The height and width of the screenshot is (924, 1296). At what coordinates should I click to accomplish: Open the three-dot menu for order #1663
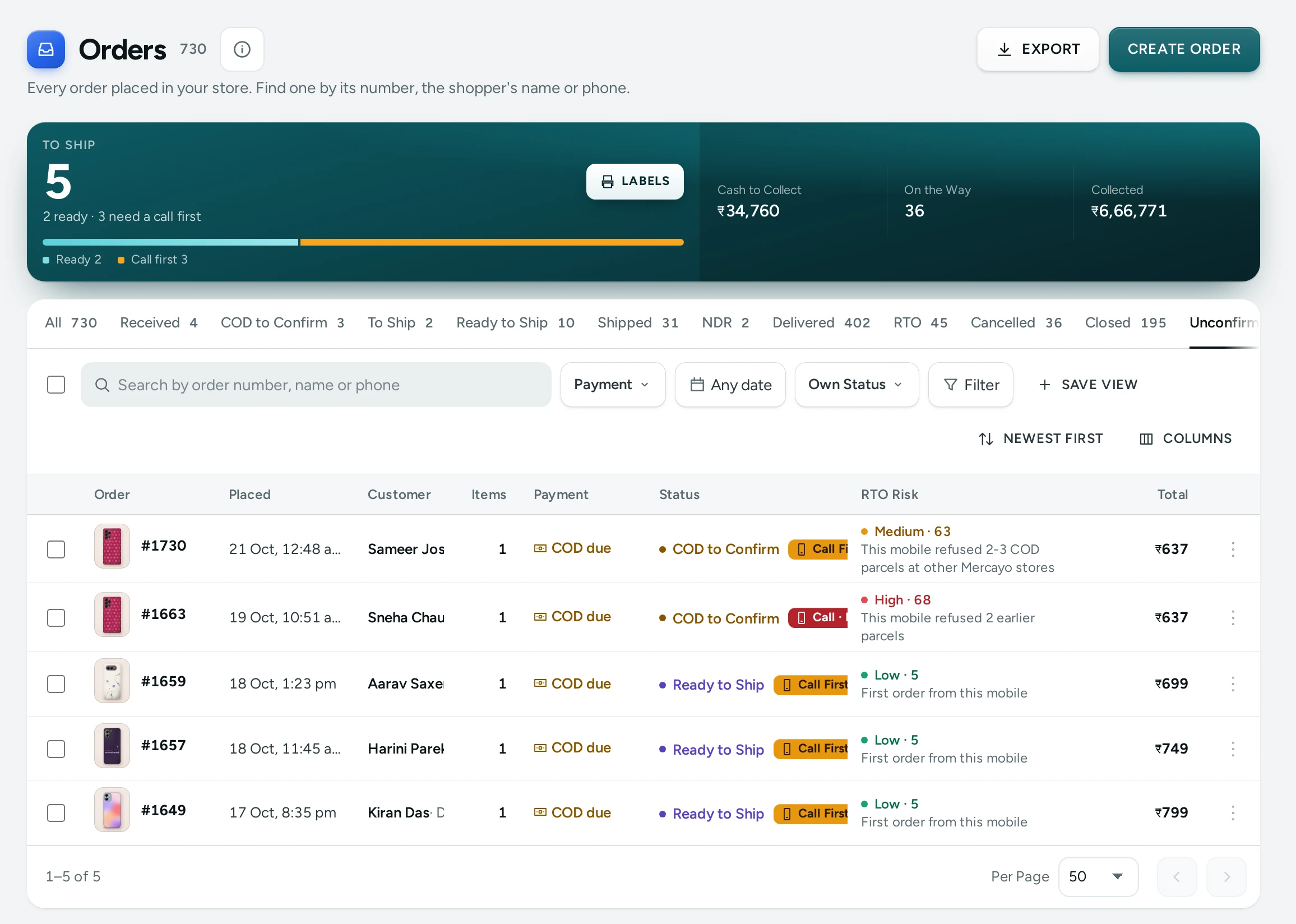coord(1232,617)
